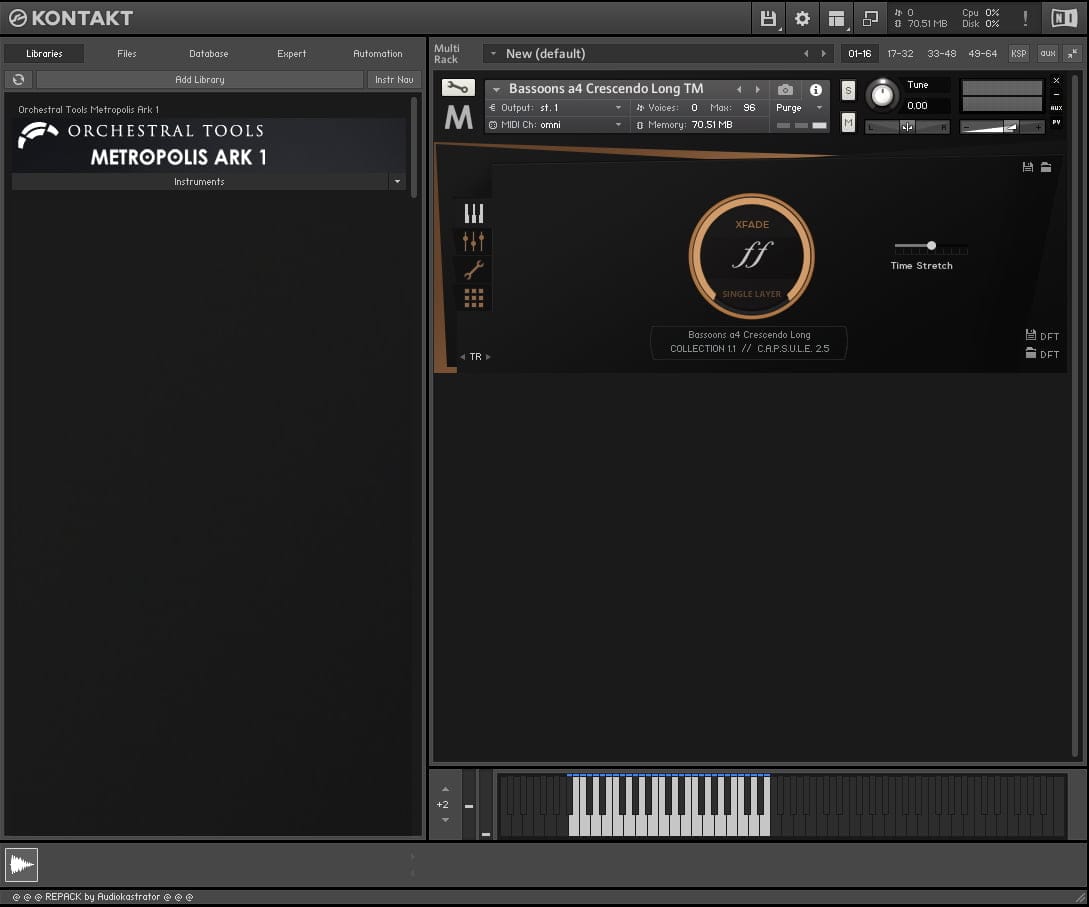Save DFT setting with disk icon
Screen dimensions: 1089x907
click(x=1031, y=335)
